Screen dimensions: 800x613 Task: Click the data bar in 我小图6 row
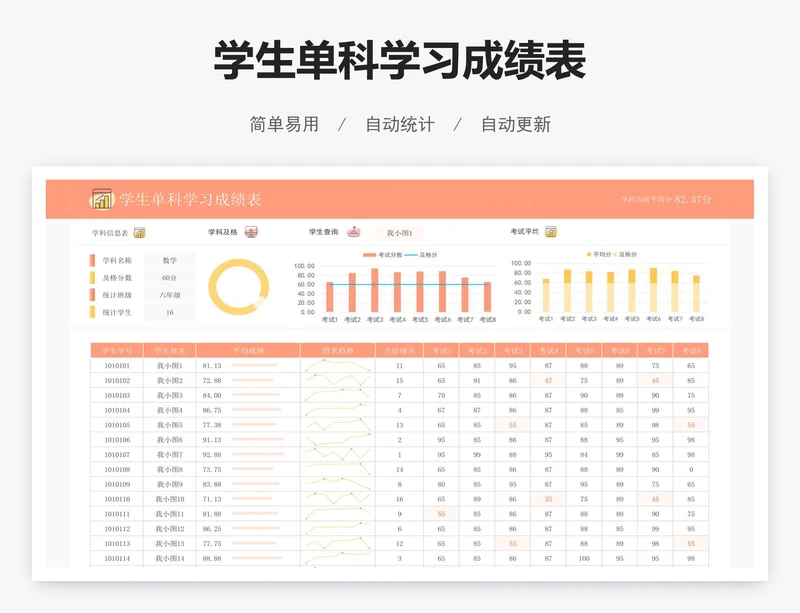[x=258, y=439]
